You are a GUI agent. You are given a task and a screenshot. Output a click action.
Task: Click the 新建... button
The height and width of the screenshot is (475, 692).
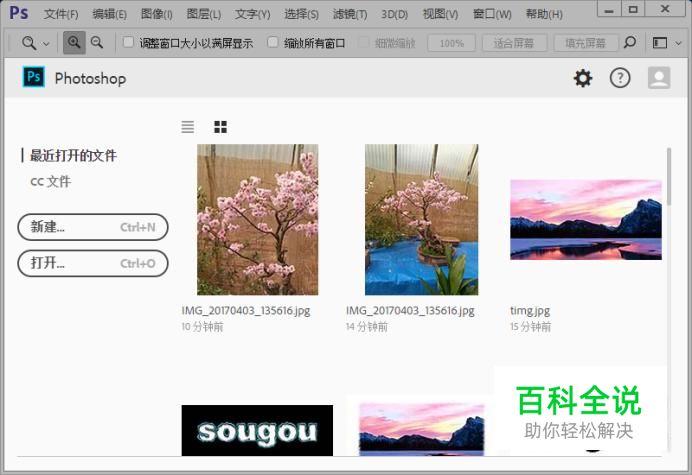point(93,227)
